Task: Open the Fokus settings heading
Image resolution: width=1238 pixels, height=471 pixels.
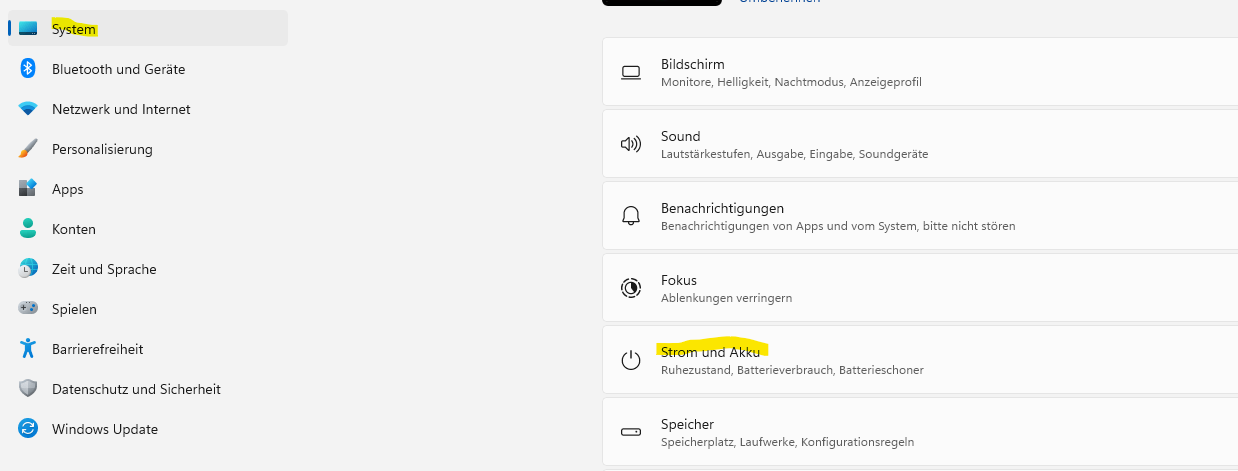Action: (679, 280)
